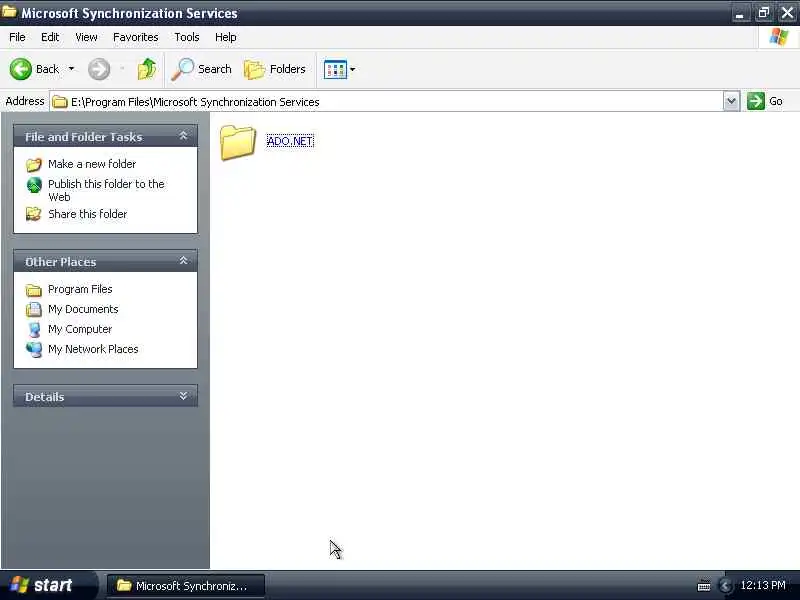This screenshot has height=600, width=800.
Task: Expand the address bar dropdown arrow
Action: click(731, 101)
